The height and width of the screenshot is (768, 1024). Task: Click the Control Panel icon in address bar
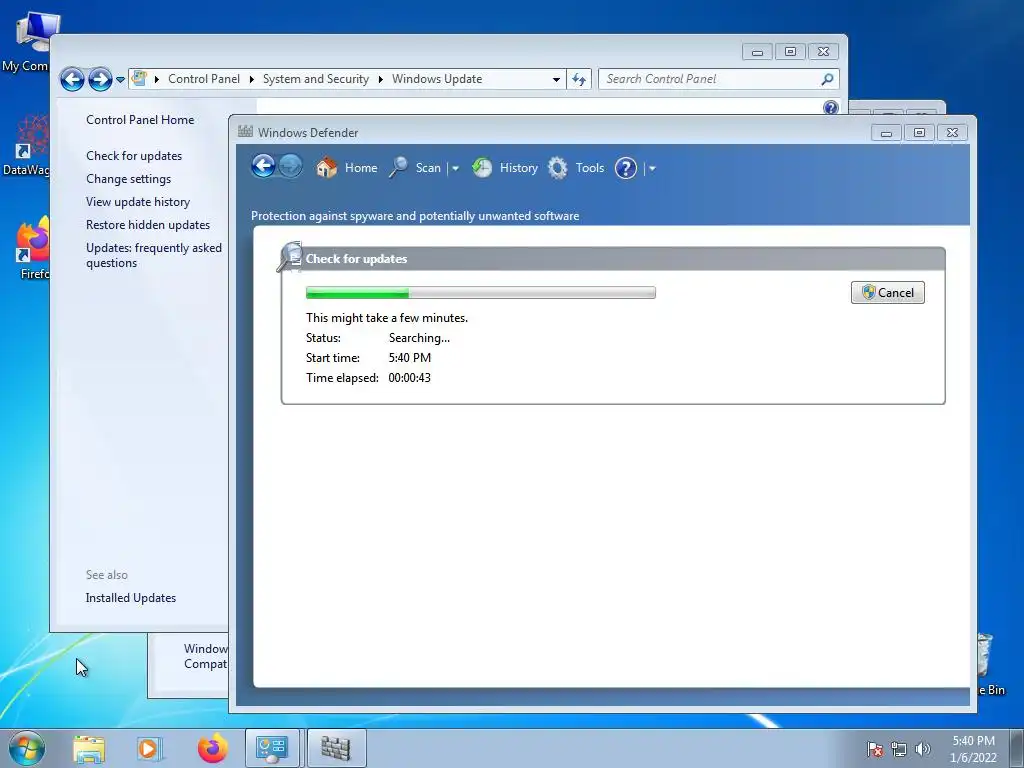[139, 78]
